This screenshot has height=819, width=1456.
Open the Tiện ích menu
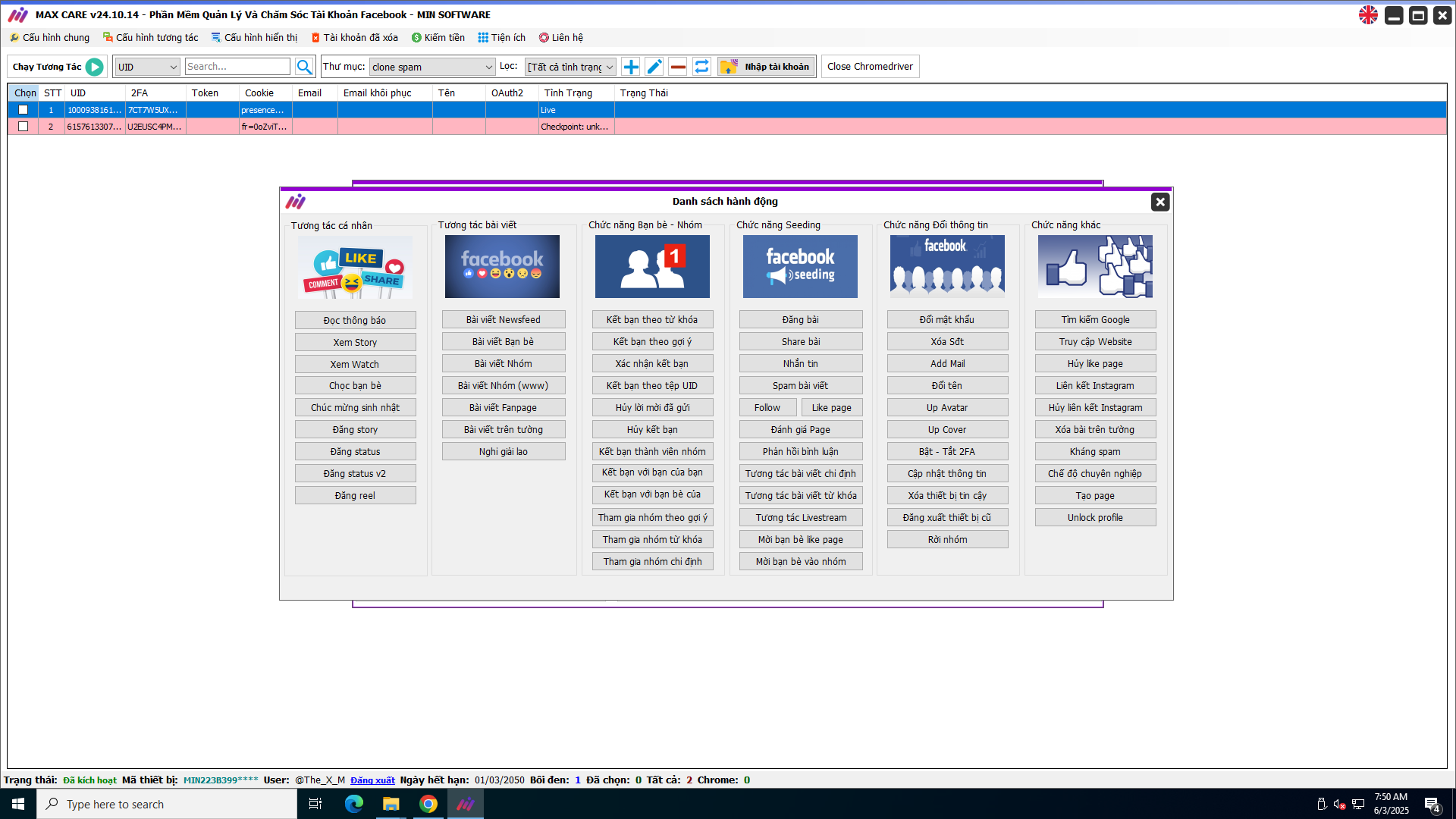[x=501, y=37]
